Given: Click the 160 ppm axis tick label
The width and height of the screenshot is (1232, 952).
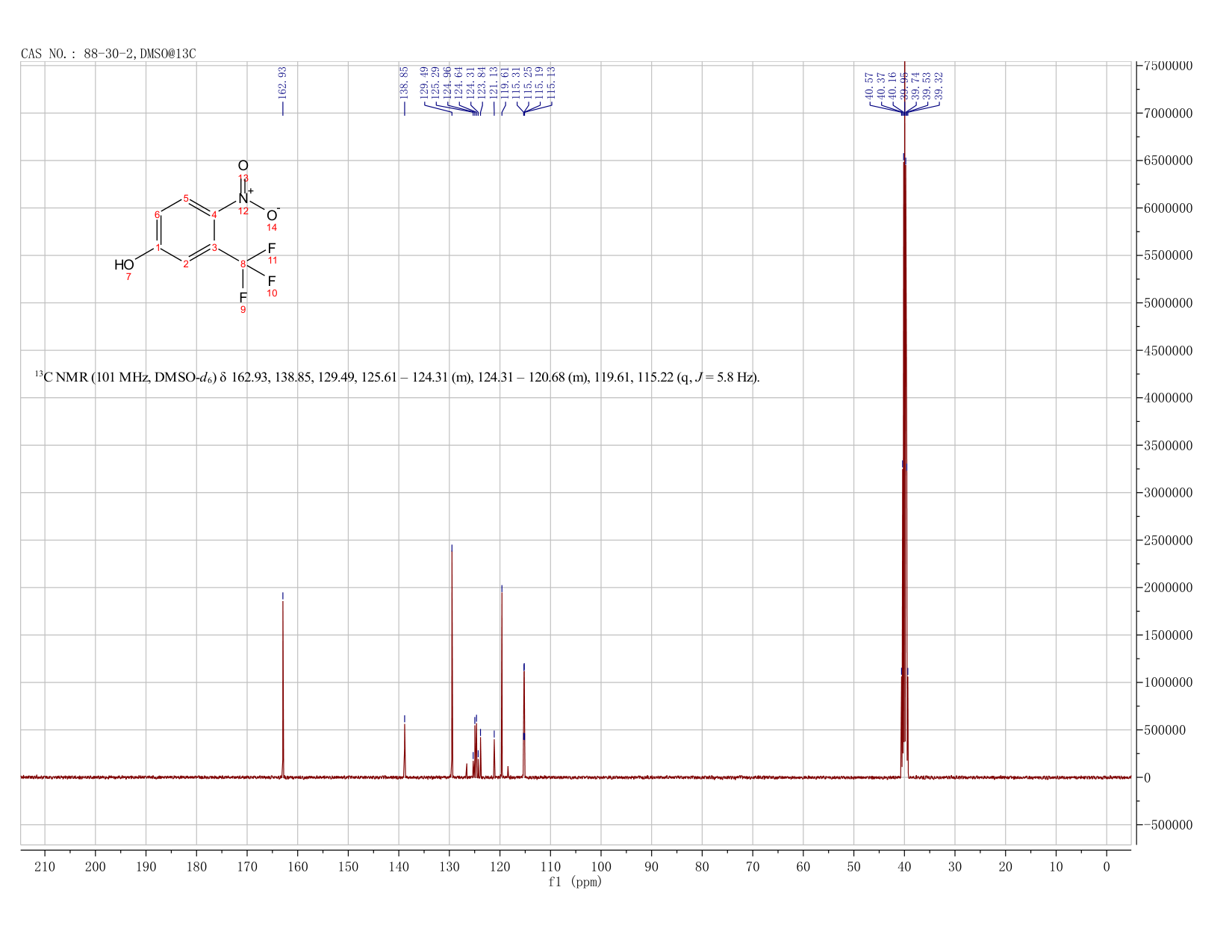Looking at the screenshot, I should pyautogui.click(x=297, y=866).
